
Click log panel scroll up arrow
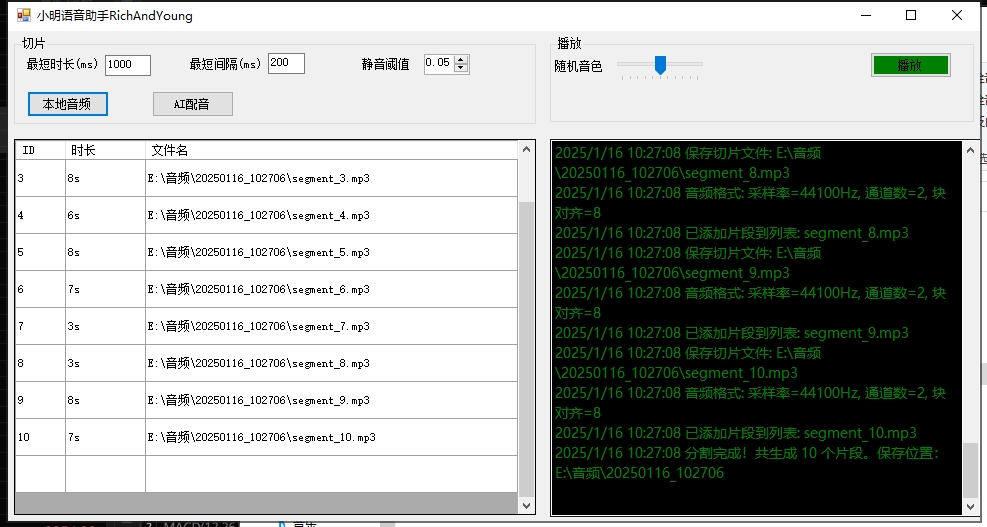coord(969,150)
